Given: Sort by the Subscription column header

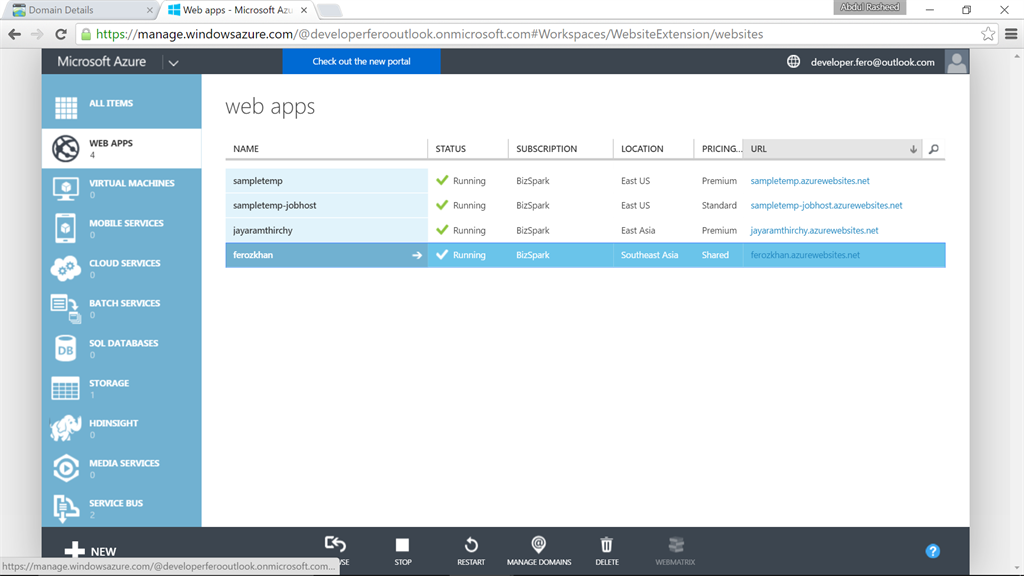Looking at the screenshot, I should [x=560, y=149].
